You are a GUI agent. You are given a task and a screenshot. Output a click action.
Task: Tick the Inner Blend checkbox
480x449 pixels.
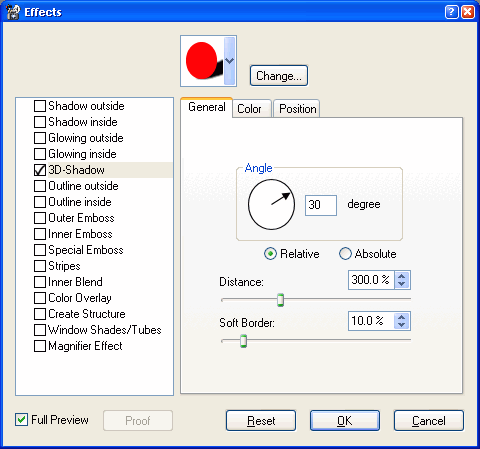pyautogui.click(x=40, y=282)
